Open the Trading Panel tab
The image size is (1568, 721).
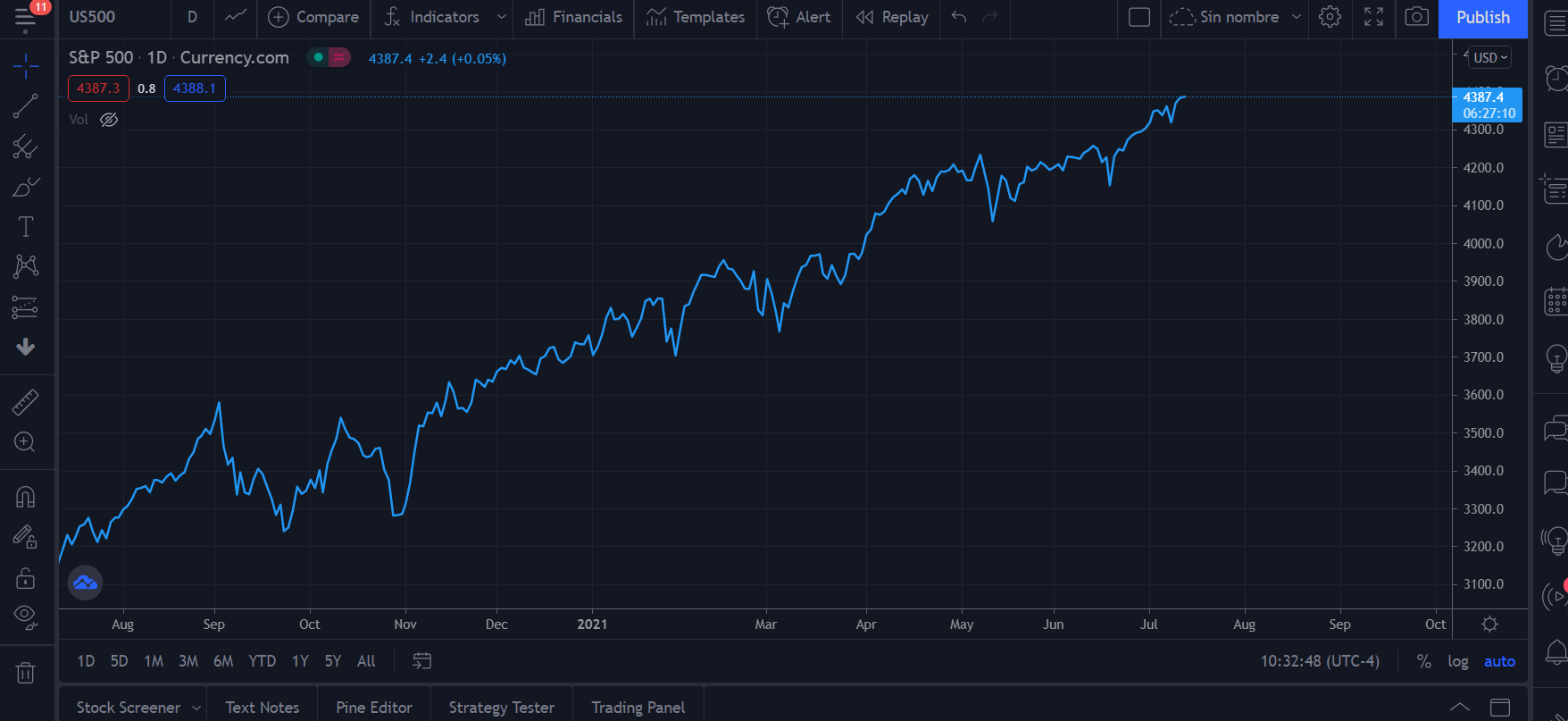(x=638, y=708)
